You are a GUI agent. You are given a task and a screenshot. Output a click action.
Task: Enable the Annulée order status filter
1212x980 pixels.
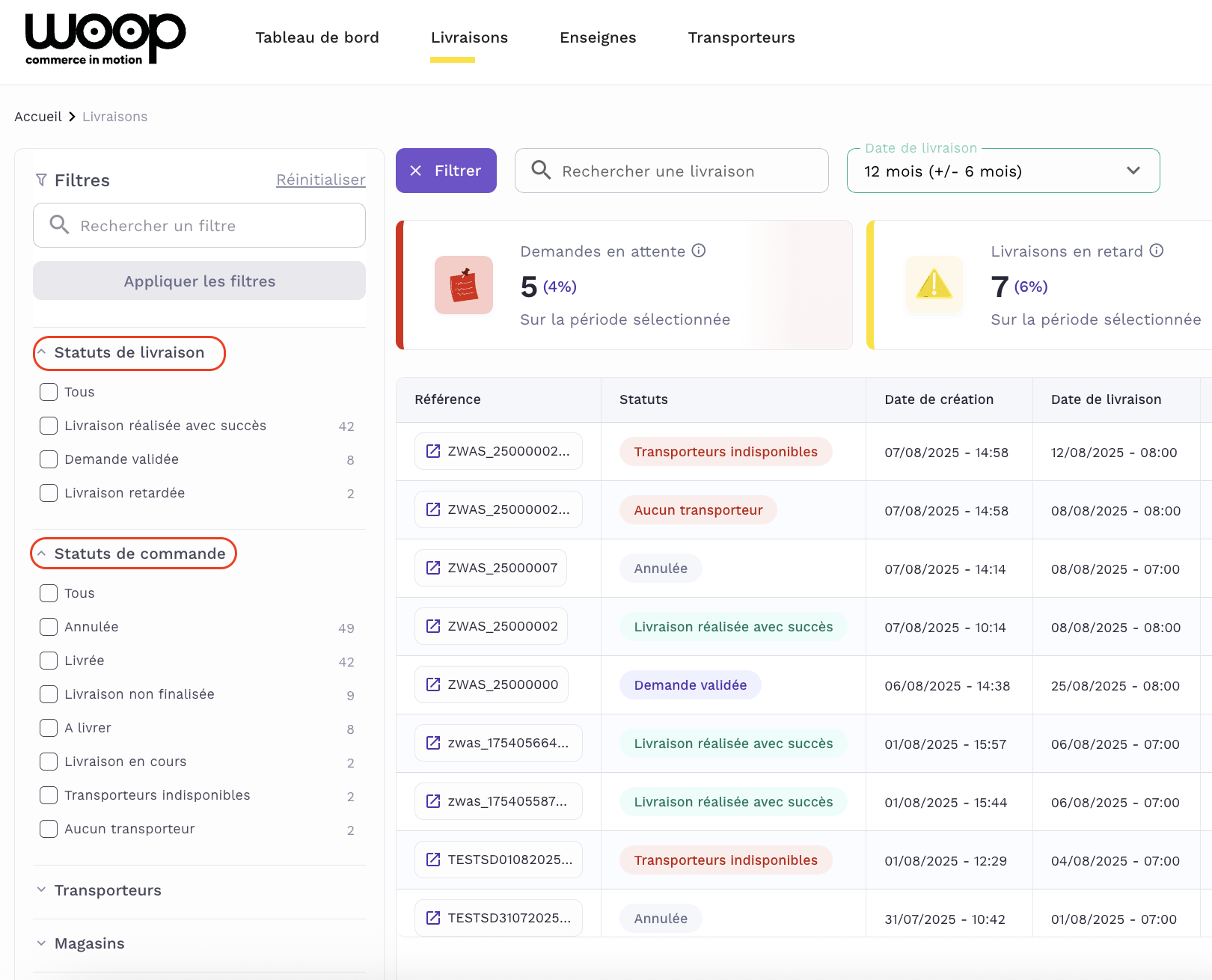pos(49,627)
